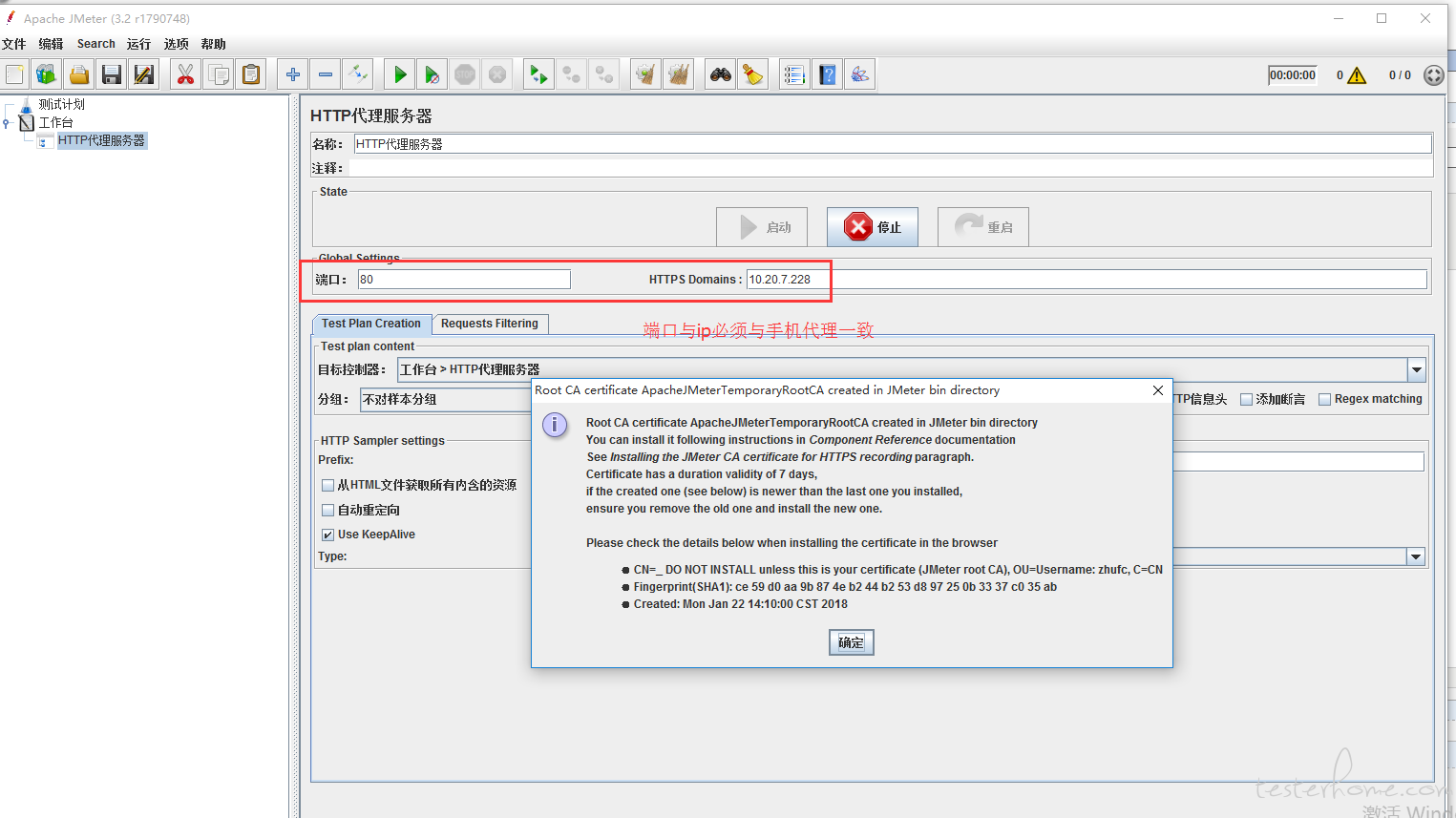Click the 端口 port field with 80
This screenshot has height=818, width=1456.
[464, 279]
